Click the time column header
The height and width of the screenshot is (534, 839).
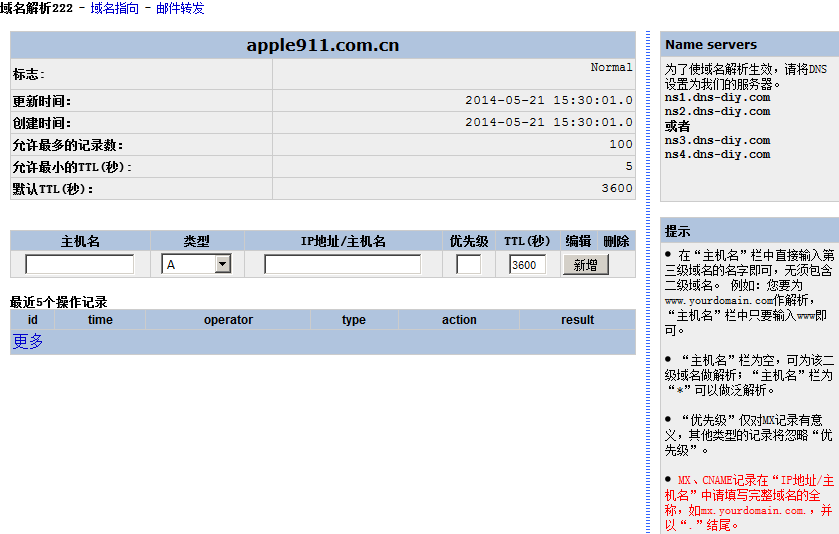(x=100, y=319)
